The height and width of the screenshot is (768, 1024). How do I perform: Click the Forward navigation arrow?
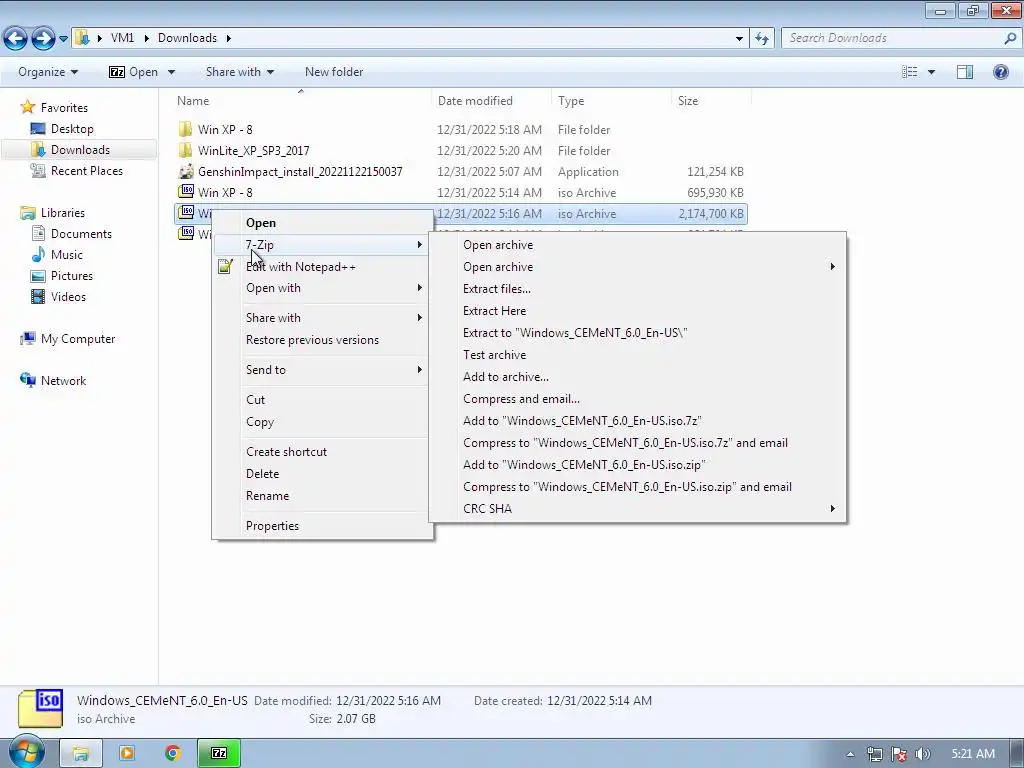point(43,39)
